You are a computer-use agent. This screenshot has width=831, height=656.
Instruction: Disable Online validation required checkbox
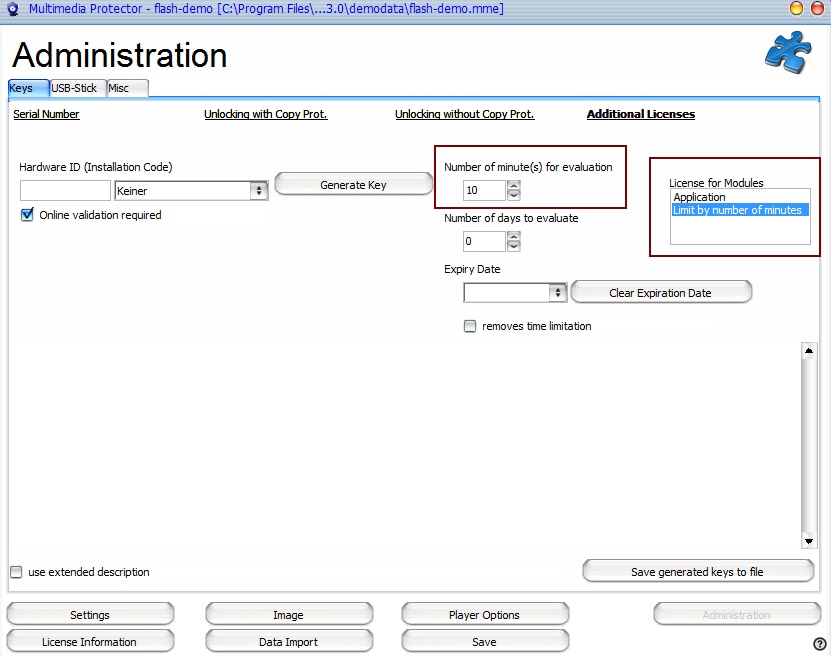(x=27, y=215)
